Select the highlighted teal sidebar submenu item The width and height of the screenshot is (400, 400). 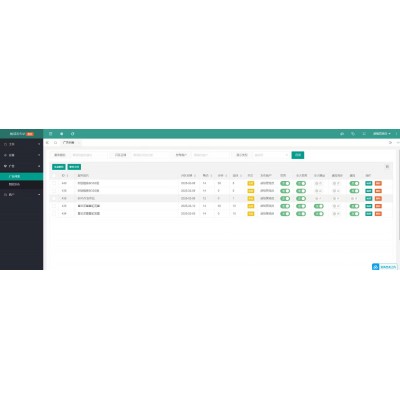tap(21, 176)
